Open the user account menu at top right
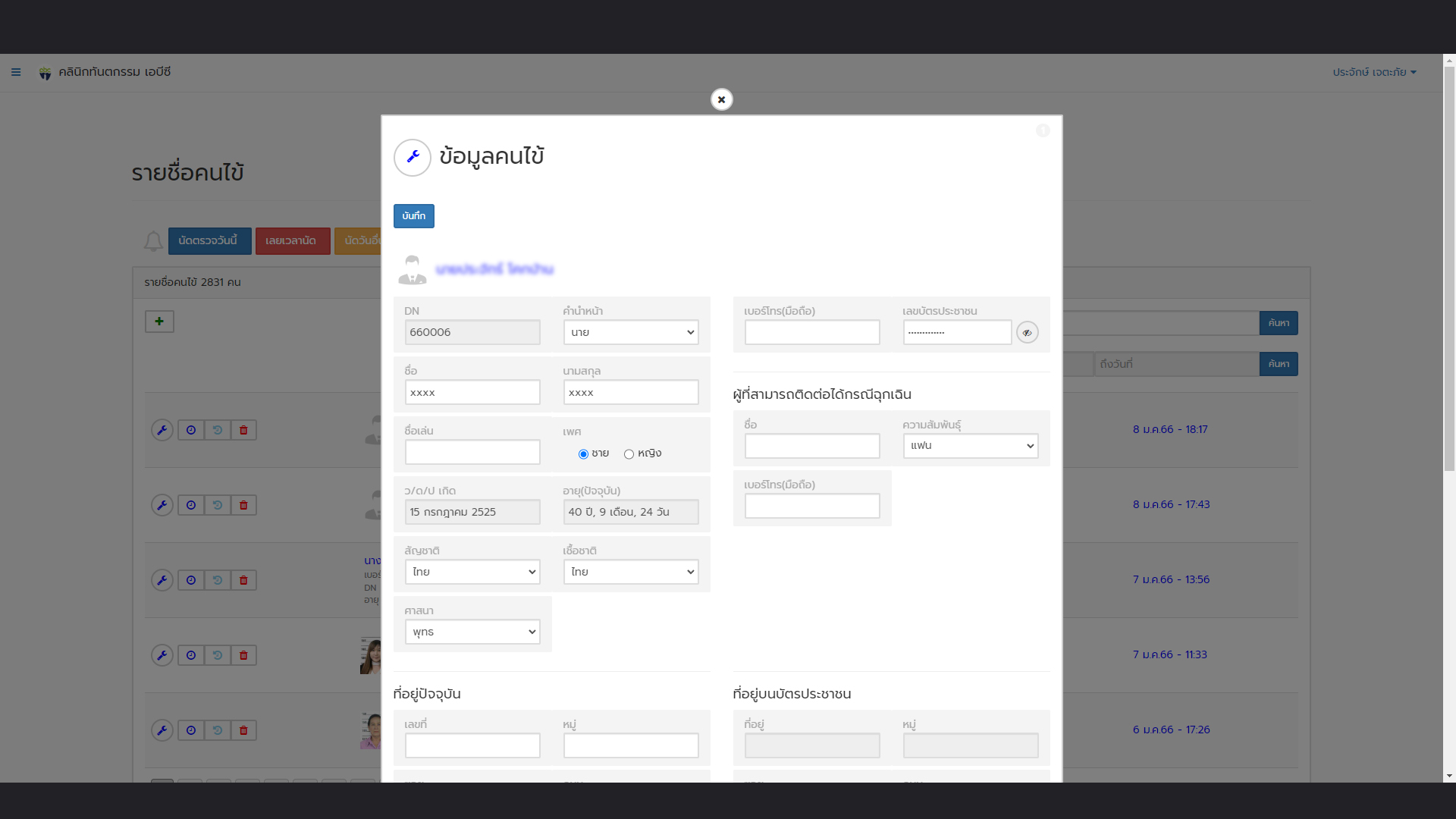 pyautogui.click(x=1374, y=72)
